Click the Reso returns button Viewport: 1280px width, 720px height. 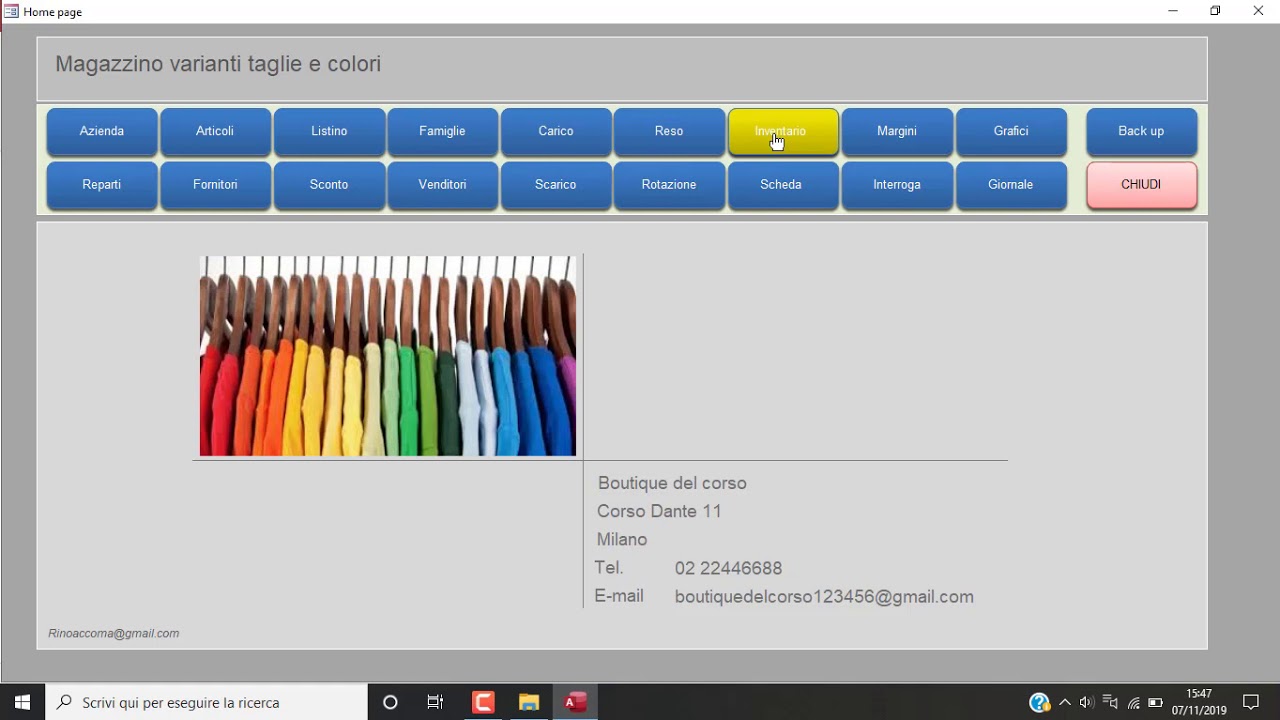tap(669, 132)
